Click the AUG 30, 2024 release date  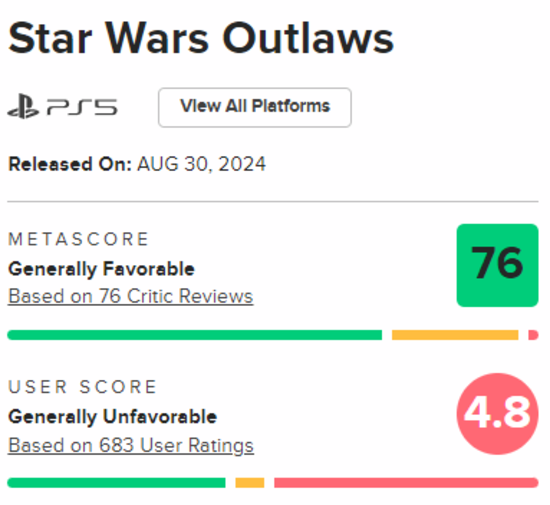[x=201, y=164]
